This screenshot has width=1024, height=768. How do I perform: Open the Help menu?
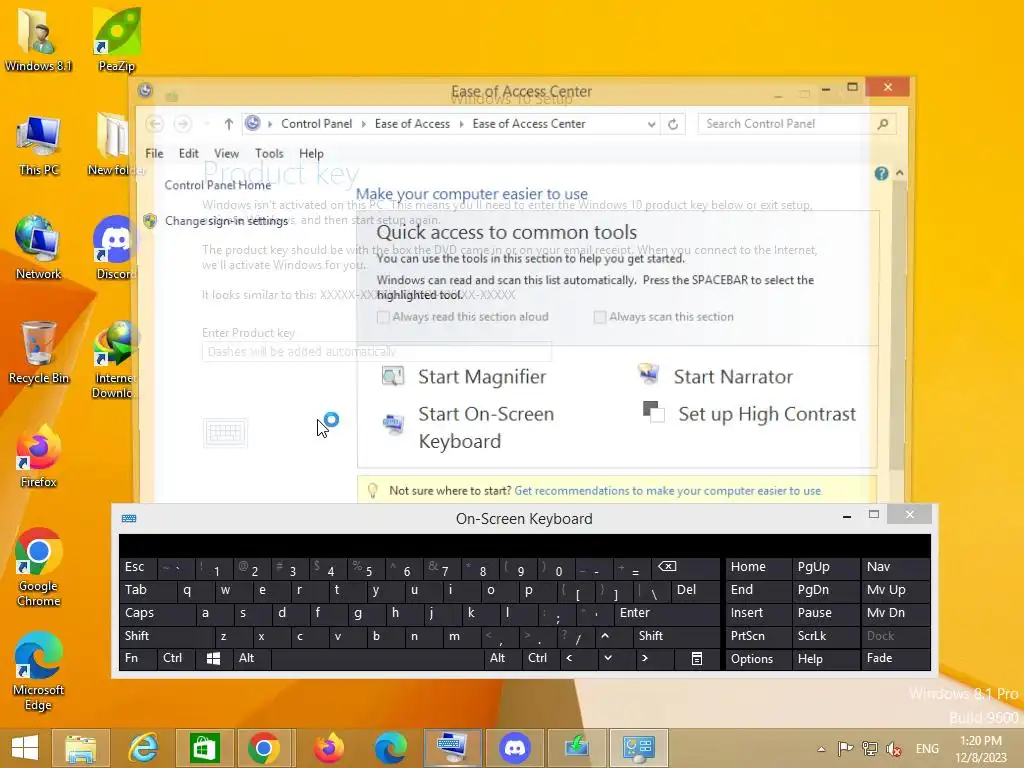point(312,153)
